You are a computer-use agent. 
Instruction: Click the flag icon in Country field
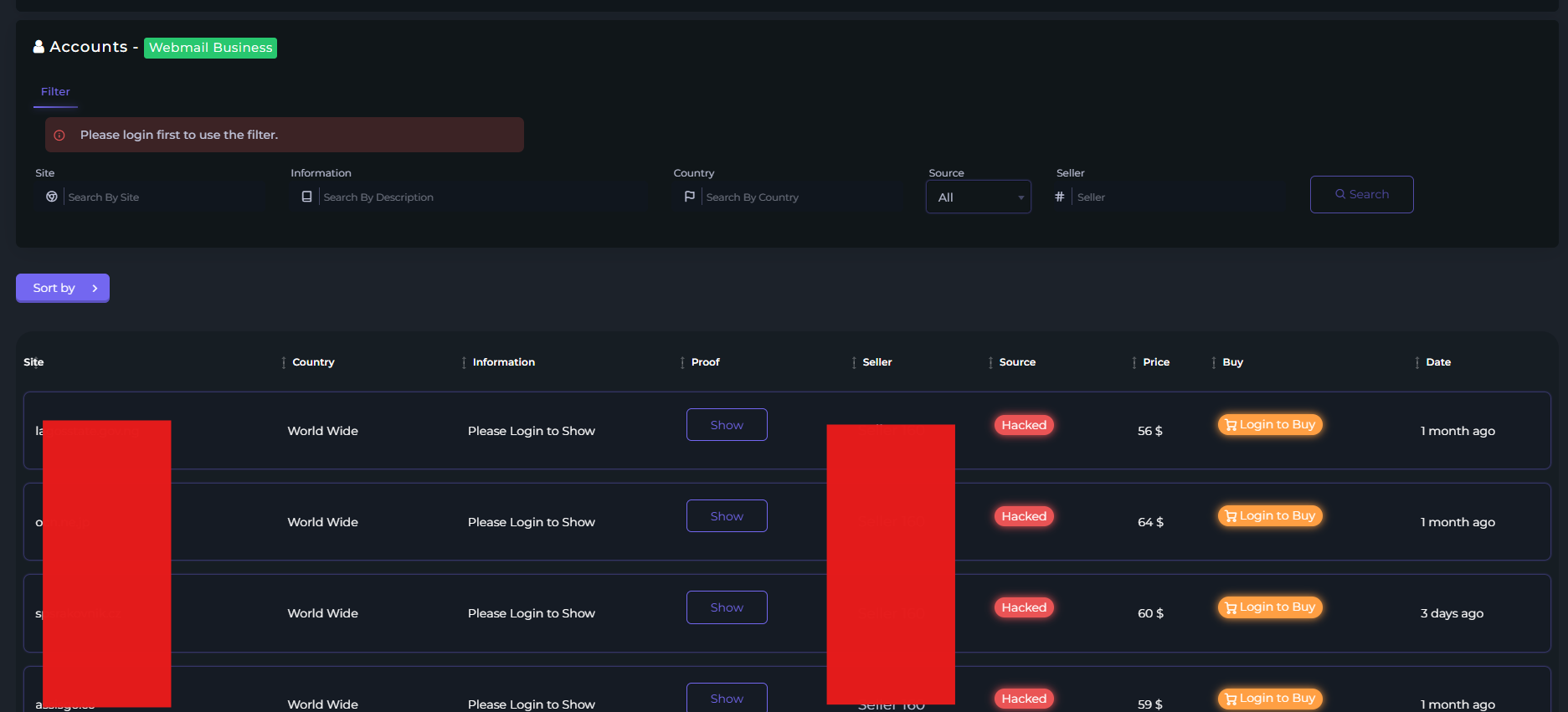tap(690, 197)
